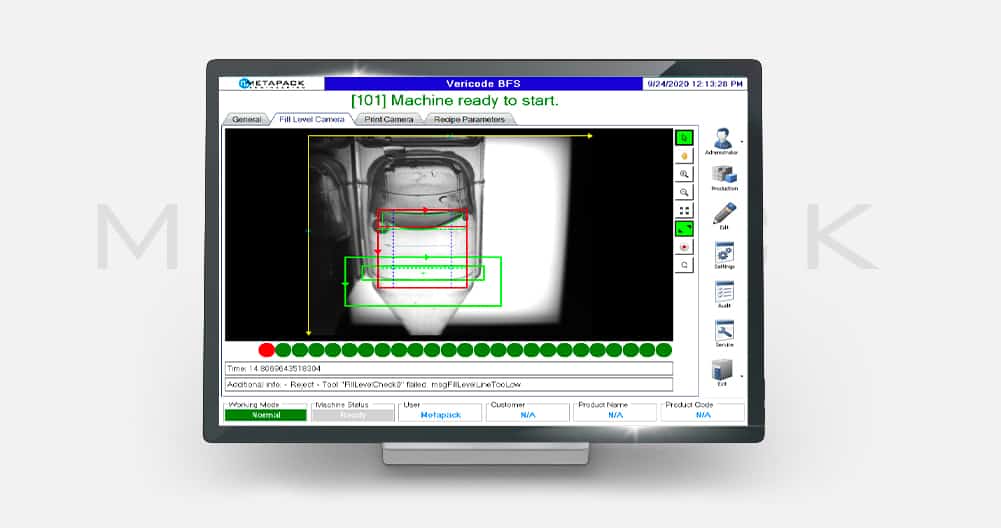Viewport: 1001px width, 528px height.
Task: Click the rotate/refresh icon in image toolbar
Action: tap(684, 265)
